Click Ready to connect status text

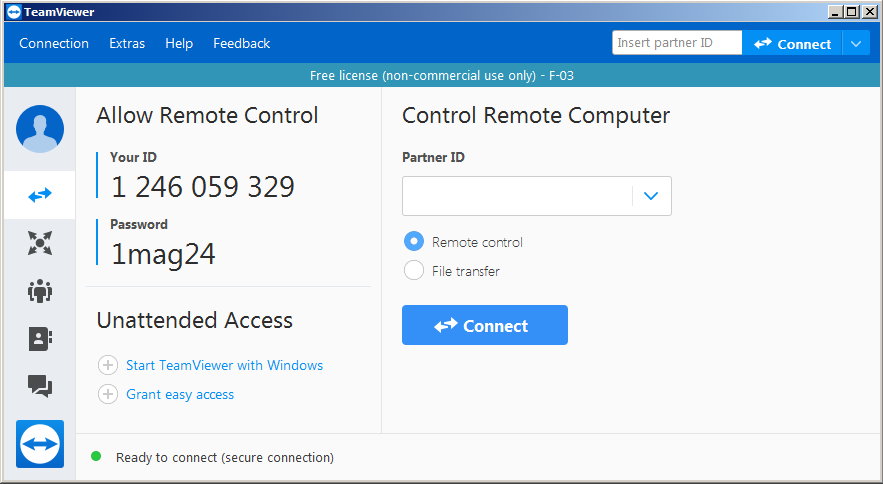click(x=225, y=458)
